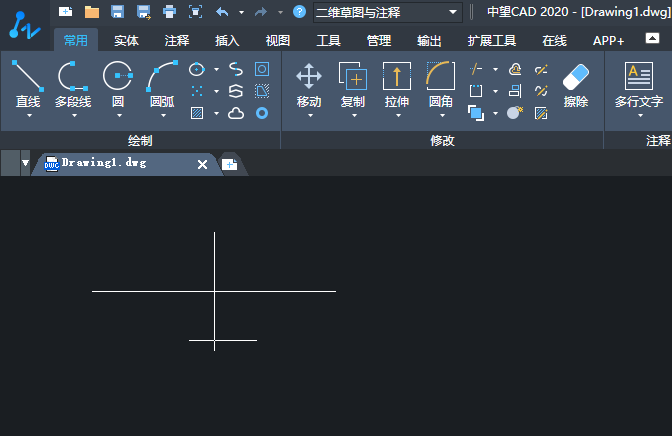This screenshot has width=672, height=436.
Task: Activate the 圆角 fillet tool
Action: pyautogui.click(x=441, y=84)
